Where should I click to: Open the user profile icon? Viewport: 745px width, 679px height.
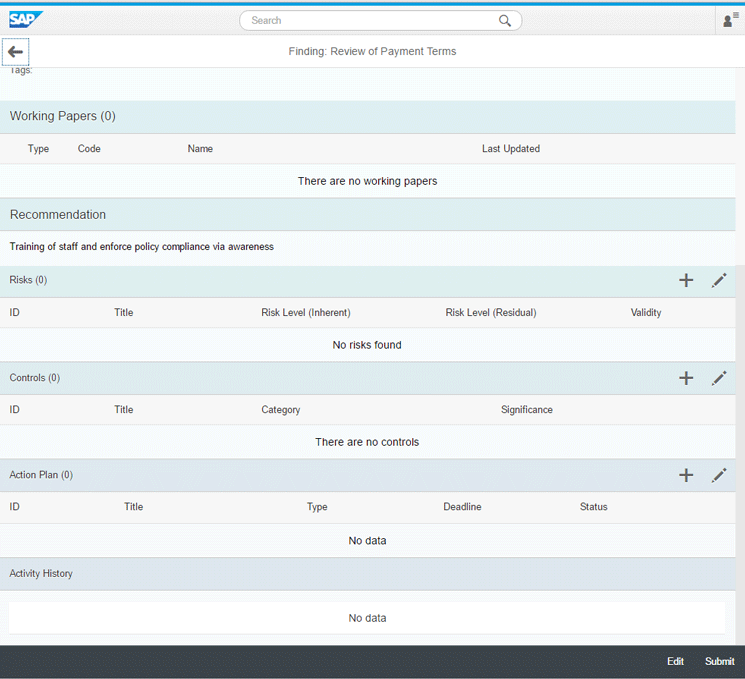pos(730,20)
